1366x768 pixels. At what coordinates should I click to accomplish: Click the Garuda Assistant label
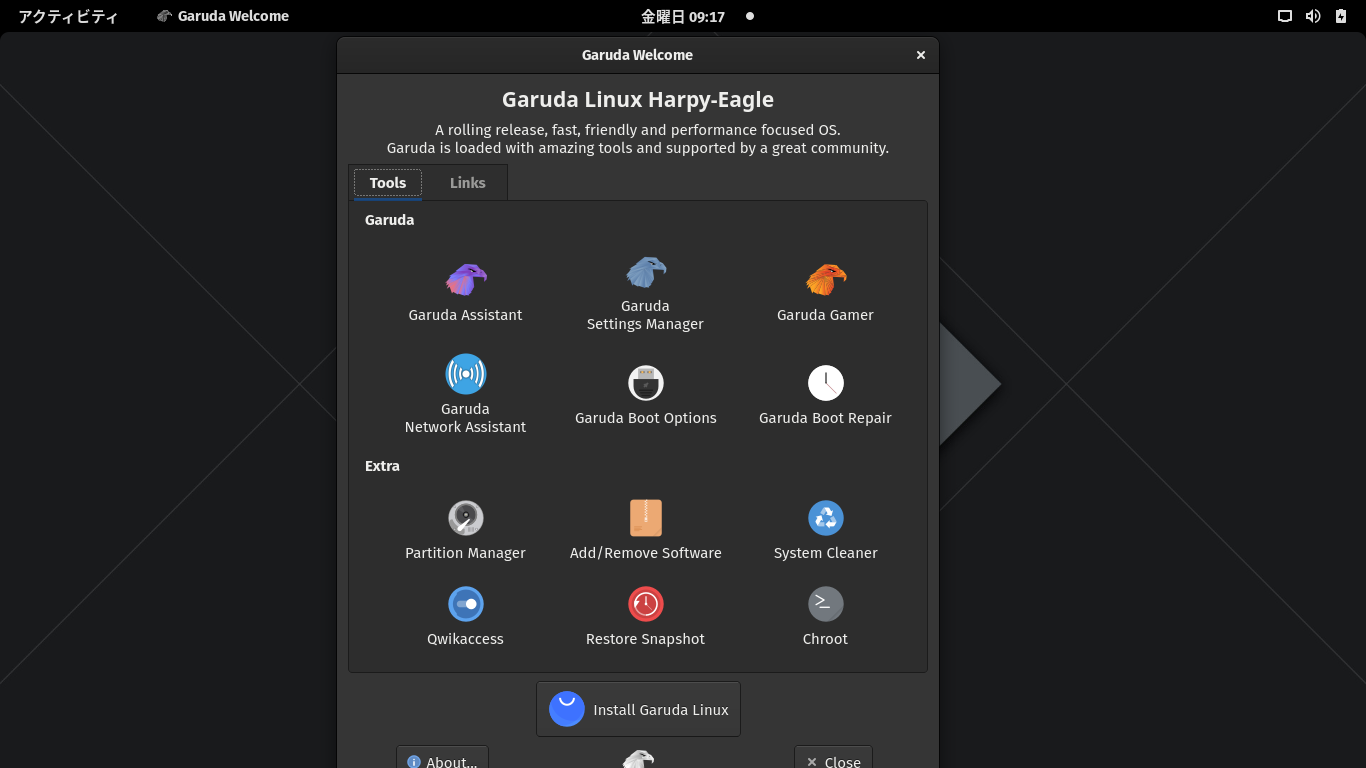pyautogui.click(x=466, y=315)
